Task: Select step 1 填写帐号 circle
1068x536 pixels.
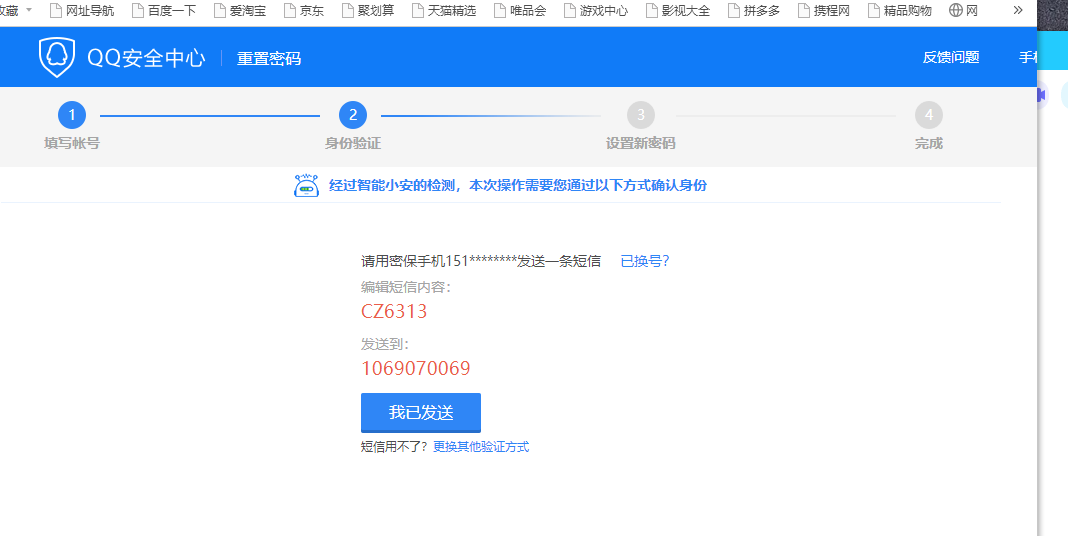Action: click(72, 115)
